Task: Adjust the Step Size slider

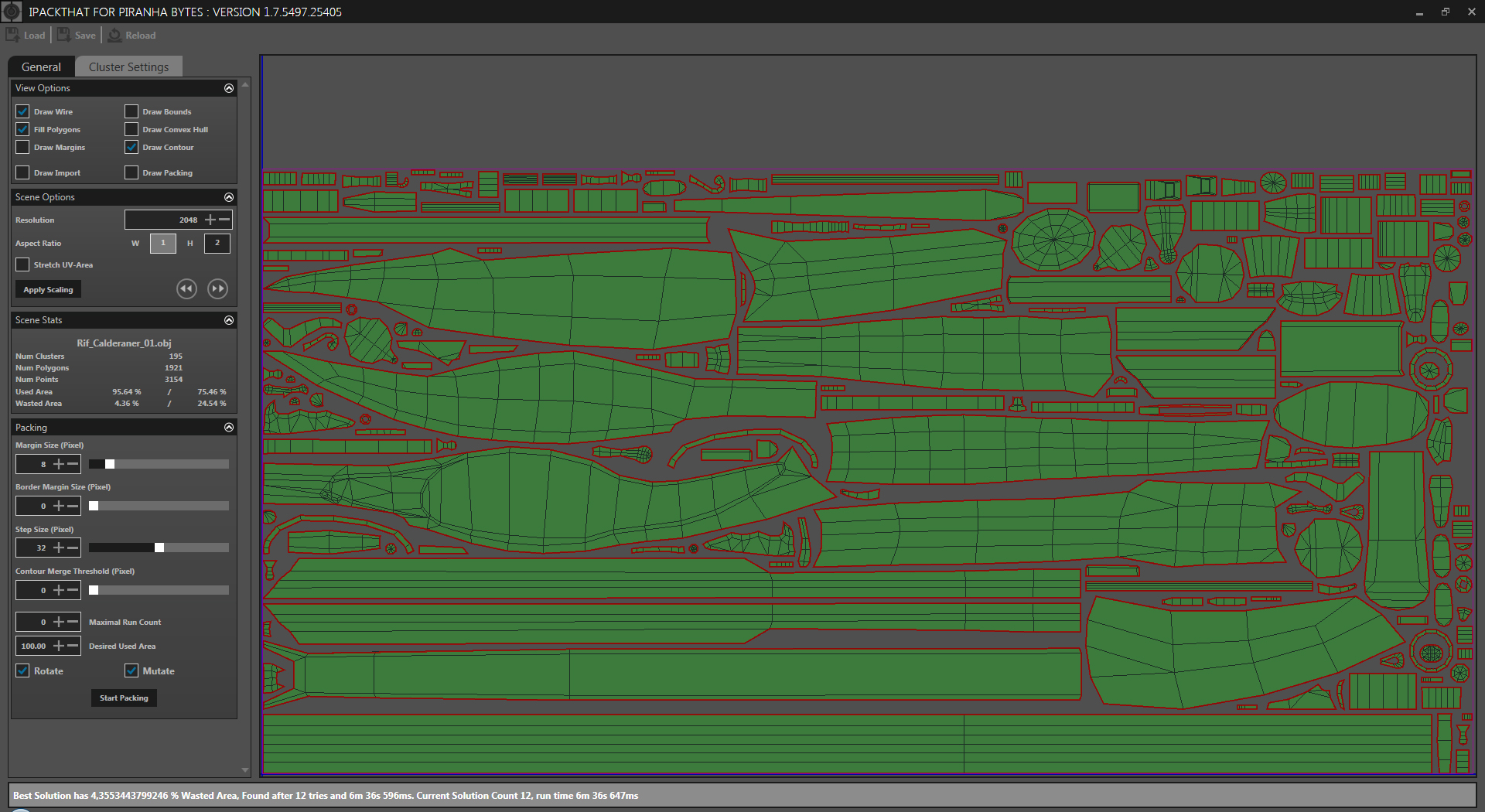Action: coord(159,547)
